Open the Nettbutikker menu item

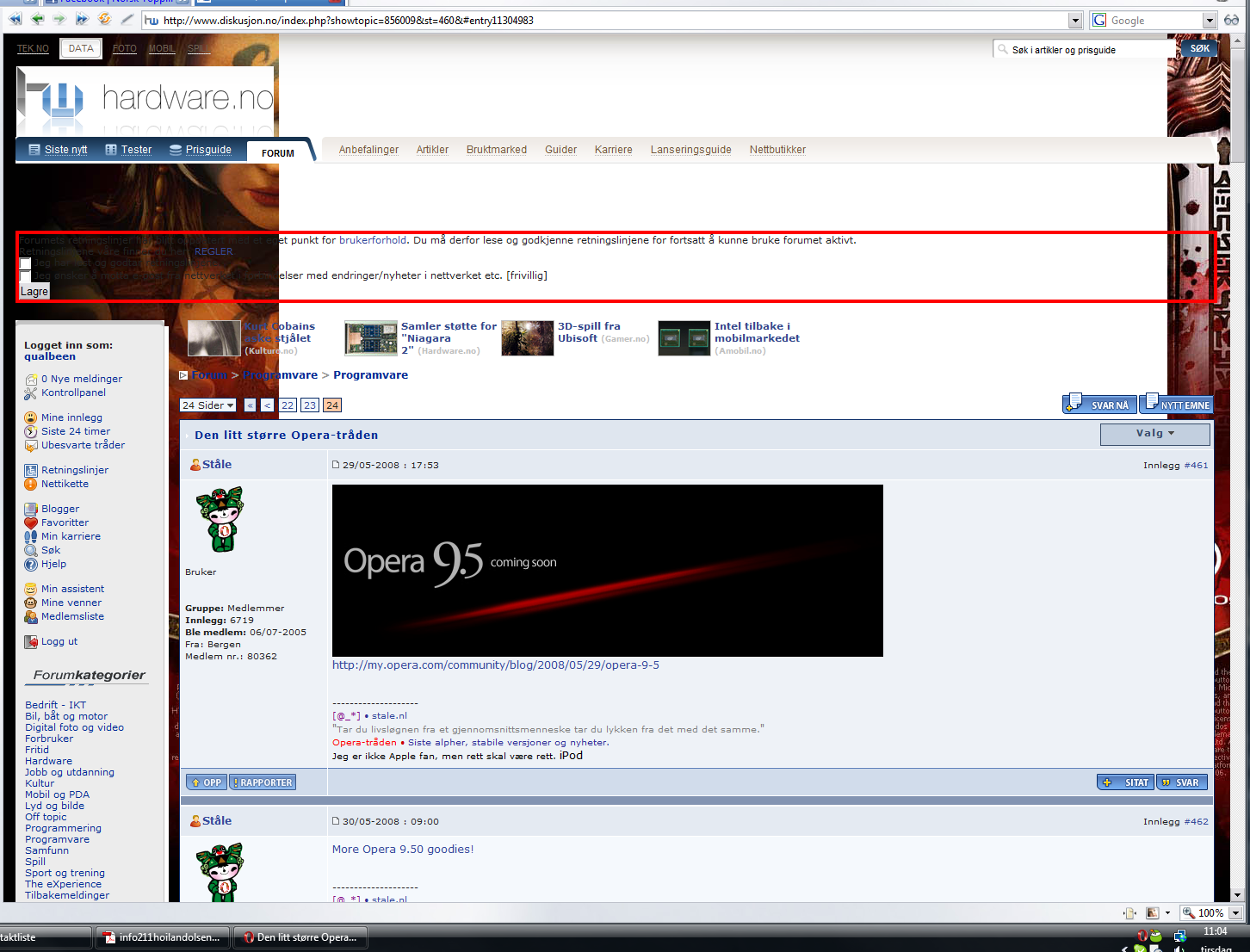[777, 150]
